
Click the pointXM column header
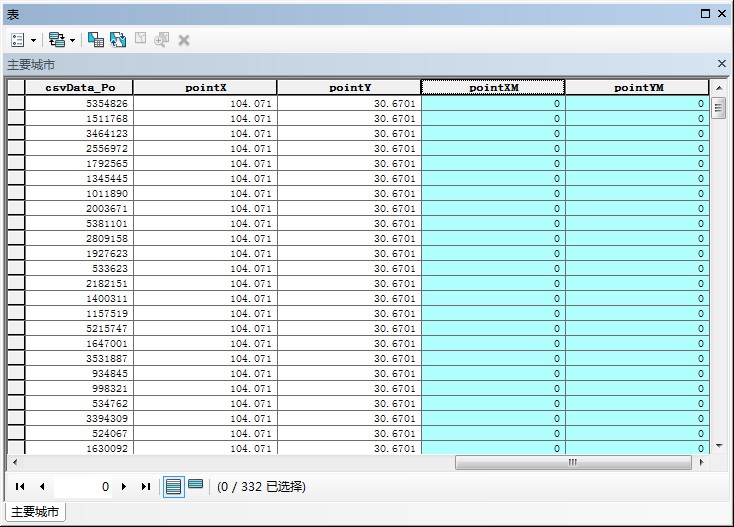point(493,88)
